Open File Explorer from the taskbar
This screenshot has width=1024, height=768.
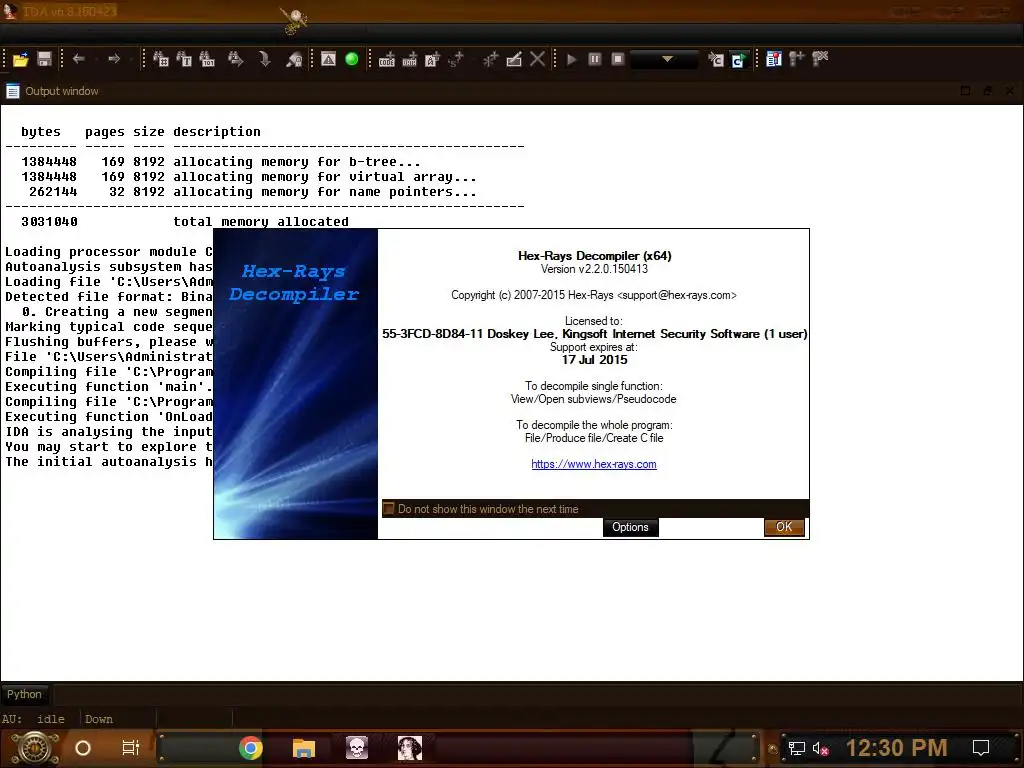304,748
